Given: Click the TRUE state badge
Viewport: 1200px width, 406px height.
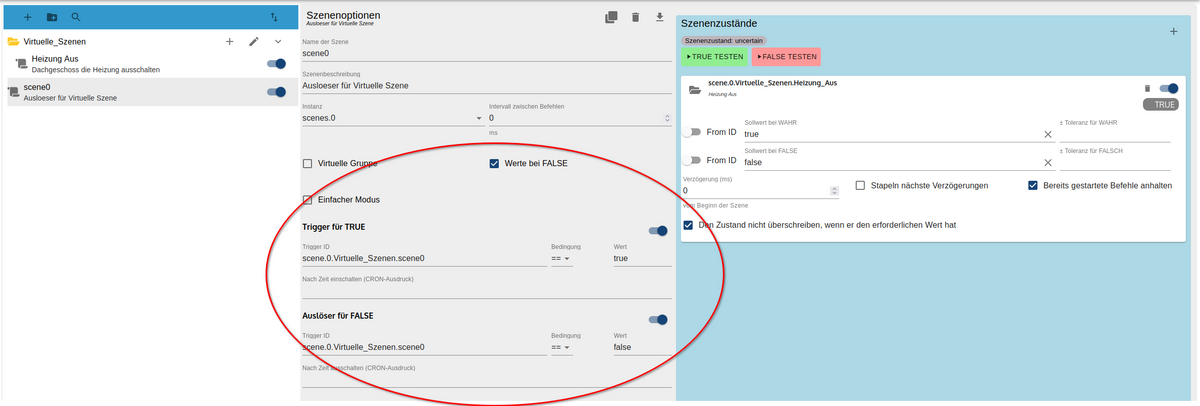Looking at the screenshot, I should [x=1162, y=104].
